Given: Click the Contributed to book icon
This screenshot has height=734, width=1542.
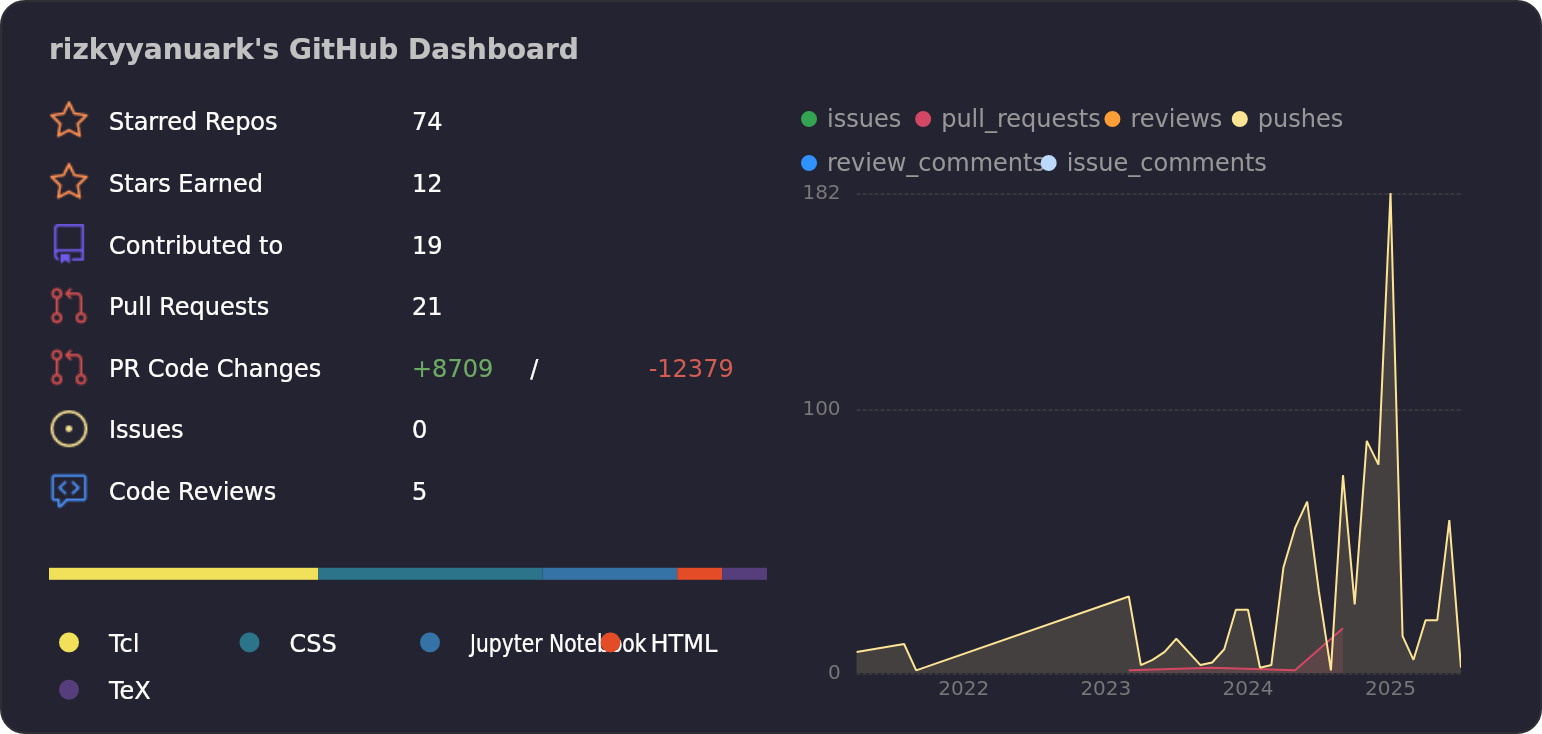Looking at the screenshot, I should 68,244.
